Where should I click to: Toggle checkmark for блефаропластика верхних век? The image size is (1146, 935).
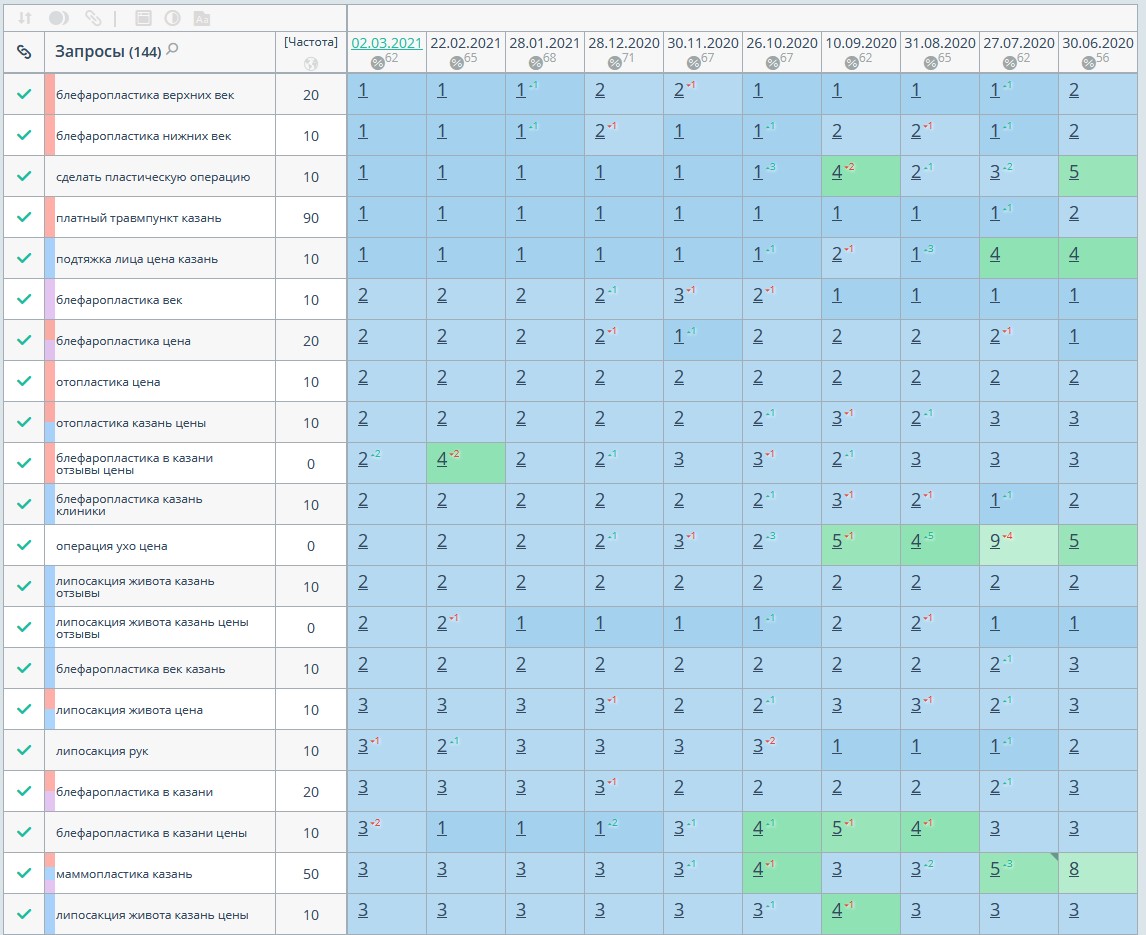pos(24,94)
